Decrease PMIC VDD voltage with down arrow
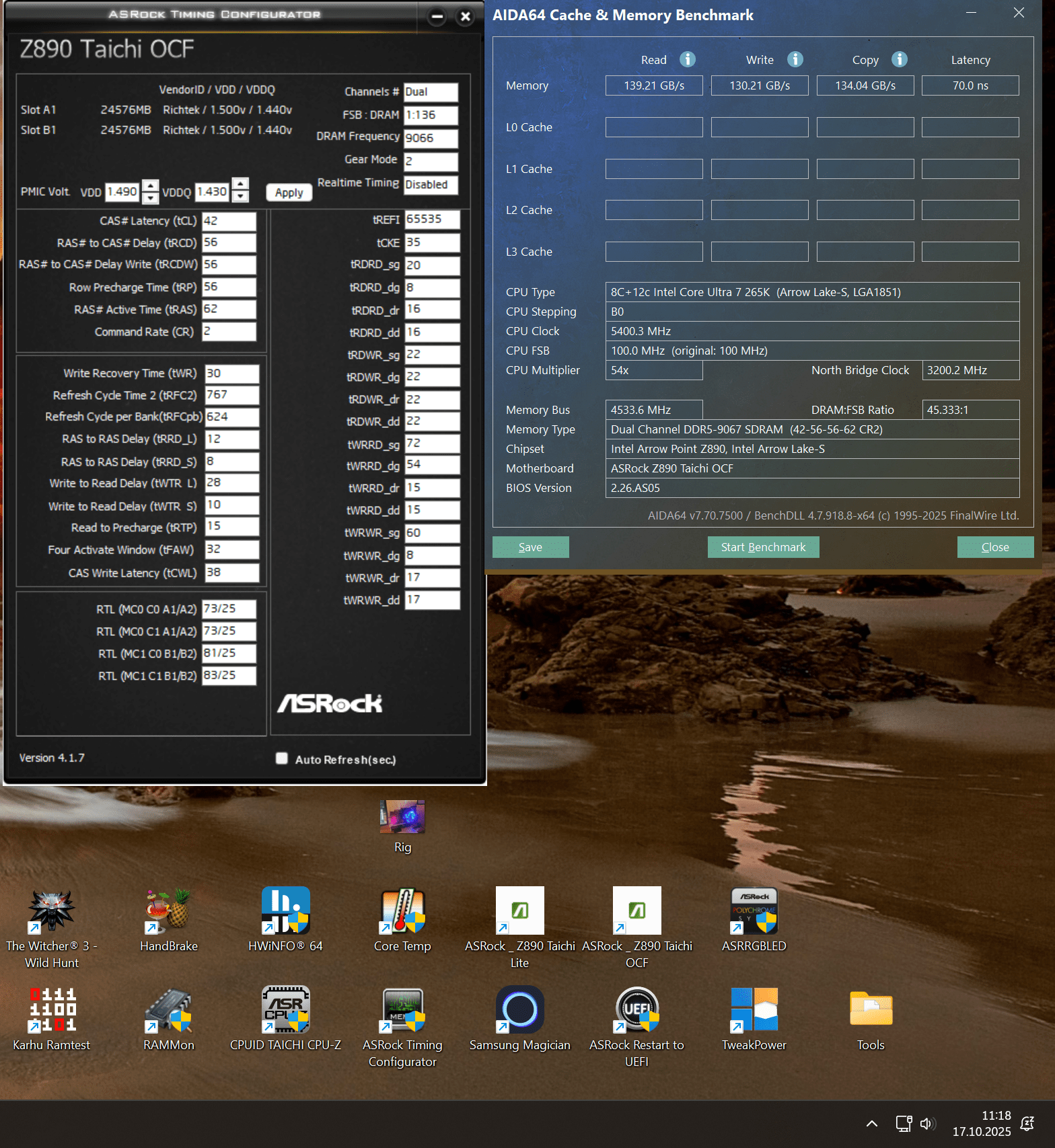 (x=151, y=197)
